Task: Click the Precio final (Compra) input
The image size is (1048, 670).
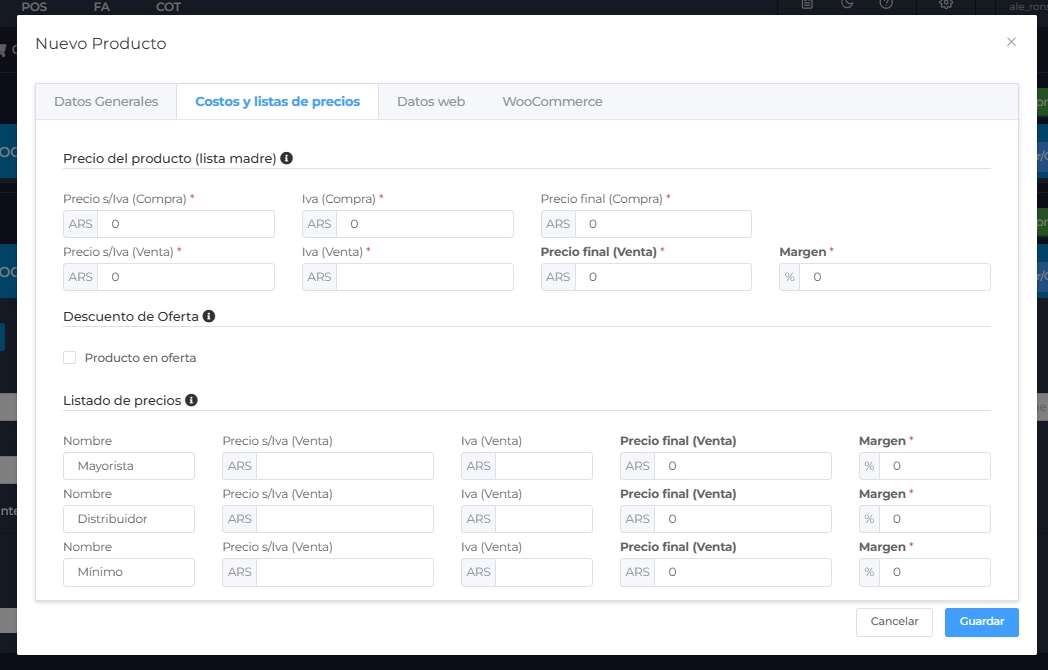Action: [663, 224]
